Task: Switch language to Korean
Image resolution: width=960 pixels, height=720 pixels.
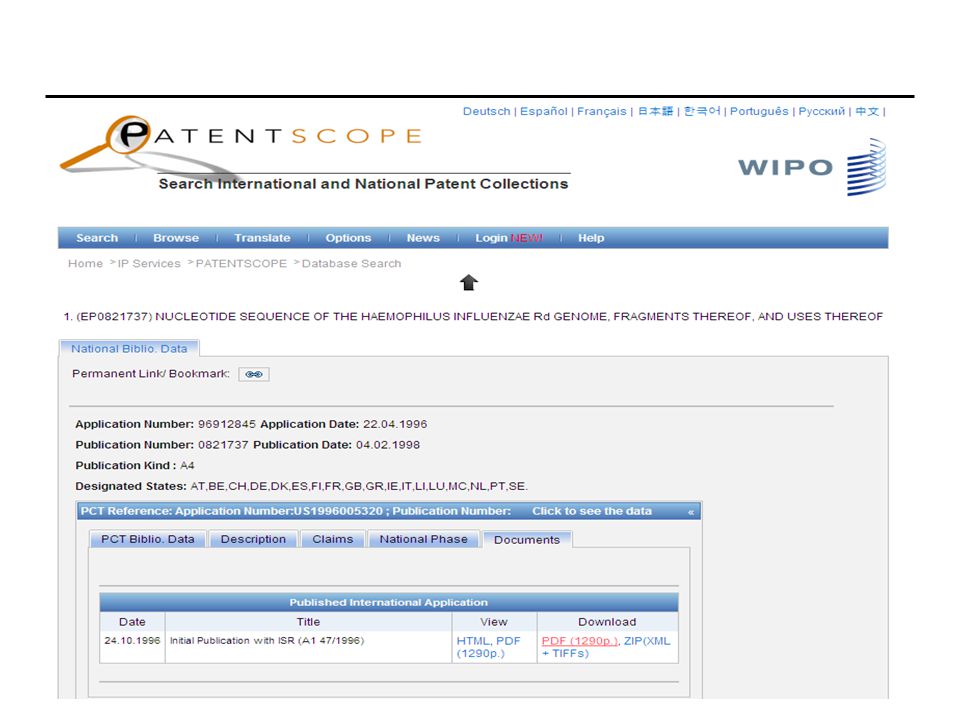Action: tap(702, 111)
